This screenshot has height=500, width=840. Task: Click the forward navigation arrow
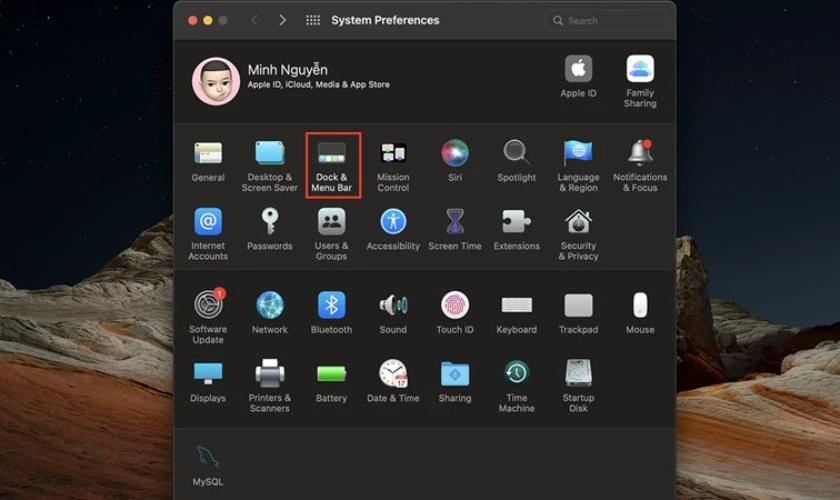pyautogui.click(x=283, y=20)
